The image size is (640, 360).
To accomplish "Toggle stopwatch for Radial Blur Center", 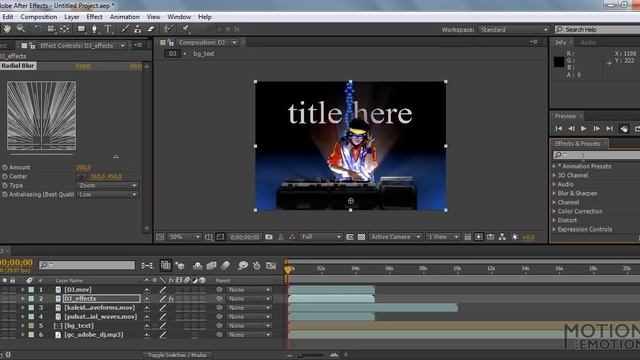I will [5, 176].
